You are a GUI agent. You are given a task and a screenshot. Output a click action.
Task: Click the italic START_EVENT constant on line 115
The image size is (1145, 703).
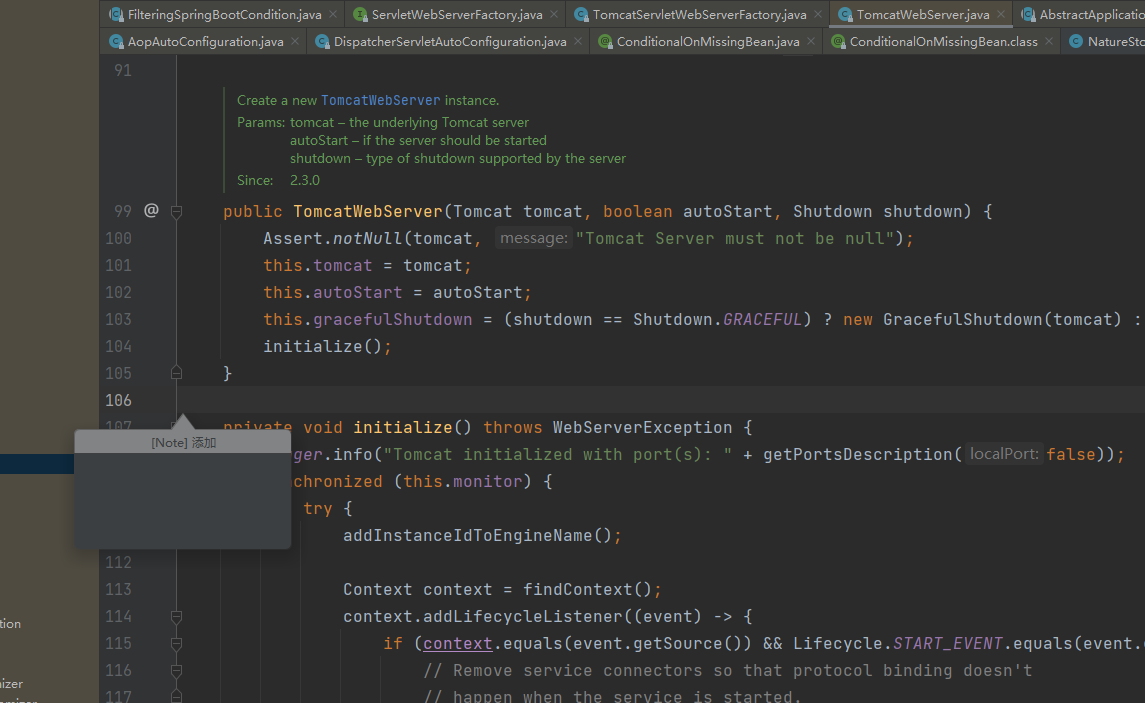coord(948,644)
